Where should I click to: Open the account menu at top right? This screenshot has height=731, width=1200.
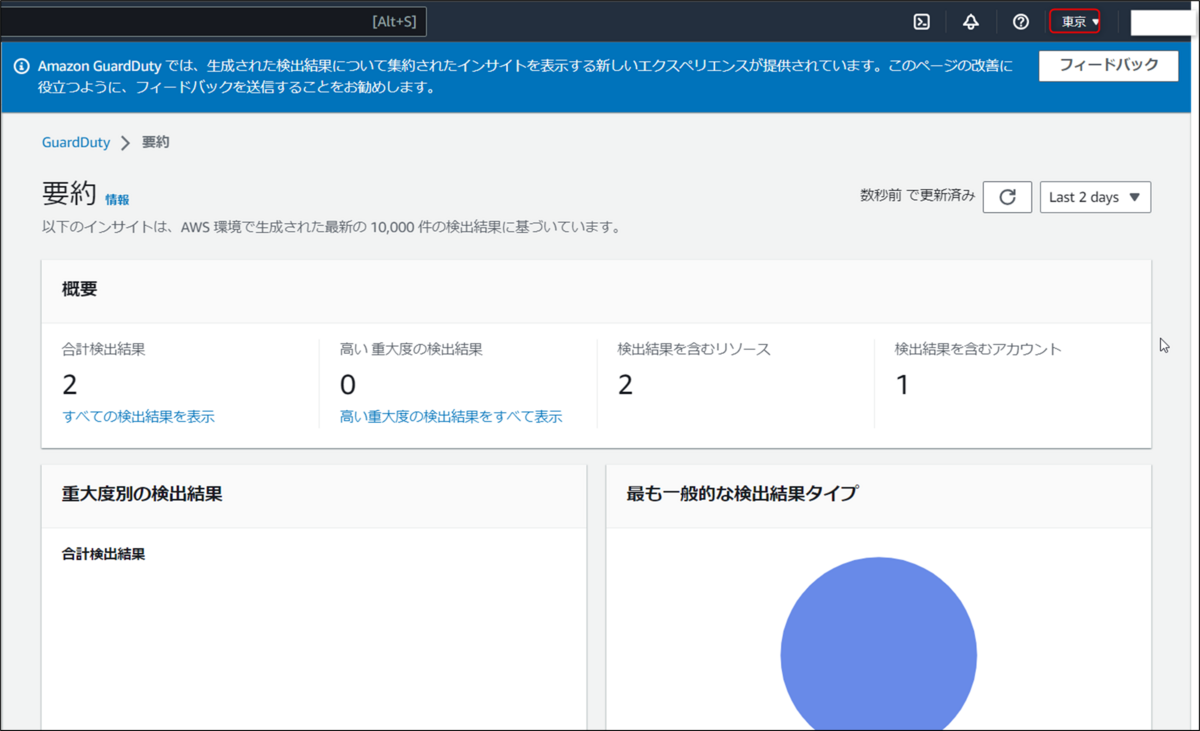pyautogui.click(x=1163, y=21)
